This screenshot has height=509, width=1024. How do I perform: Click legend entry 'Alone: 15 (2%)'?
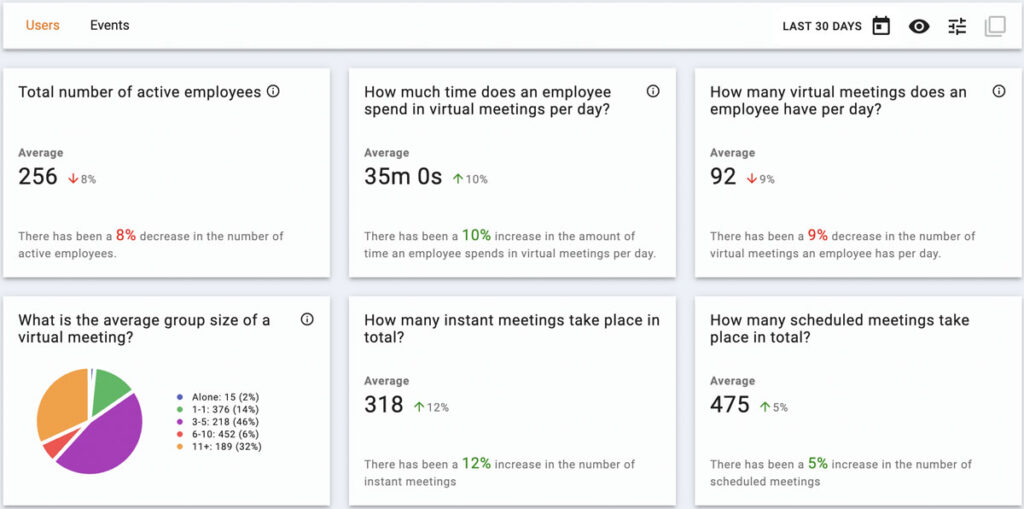[x=226, y=397]
